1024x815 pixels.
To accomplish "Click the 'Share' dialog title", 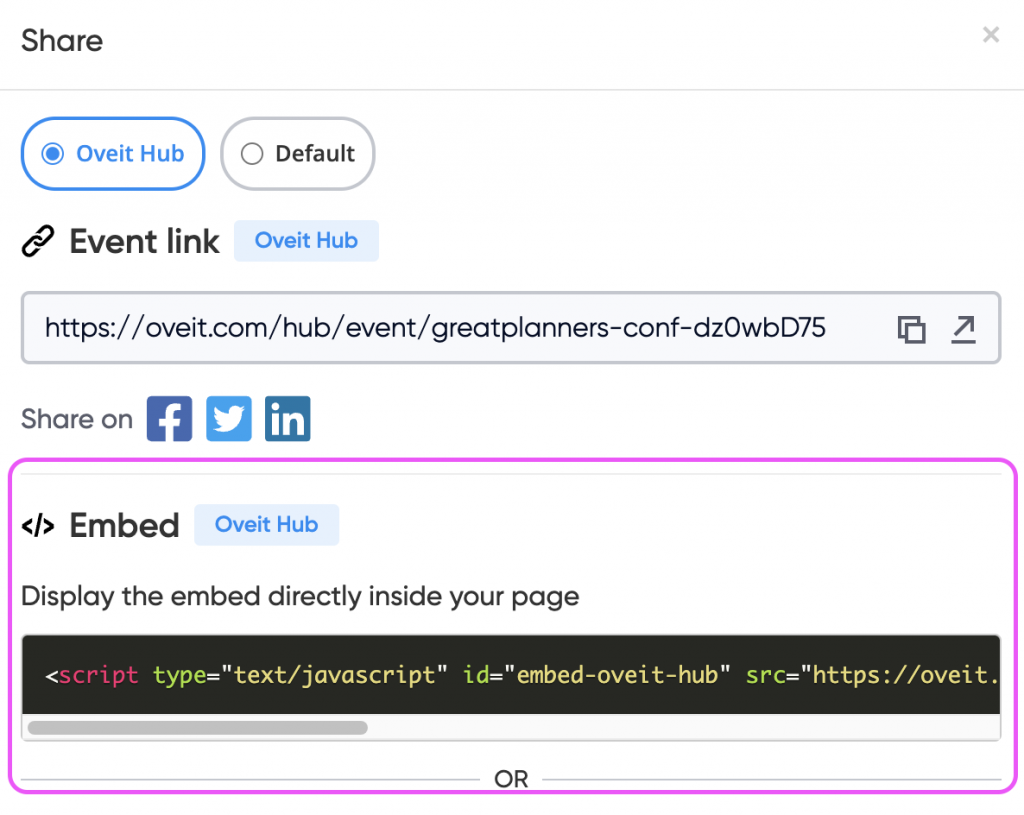I will [x=62, y=40].
